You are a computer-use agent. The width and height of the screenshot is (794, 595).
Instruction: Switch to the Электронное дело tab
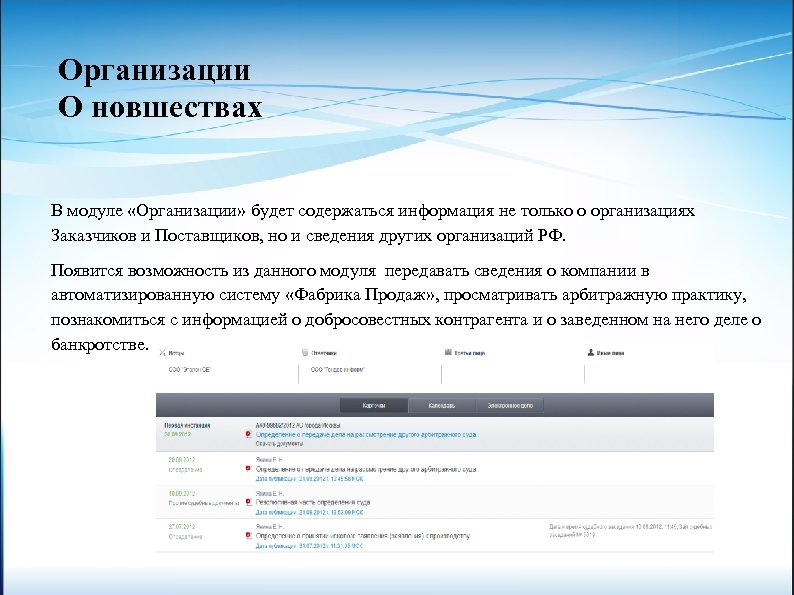[510, 406]
